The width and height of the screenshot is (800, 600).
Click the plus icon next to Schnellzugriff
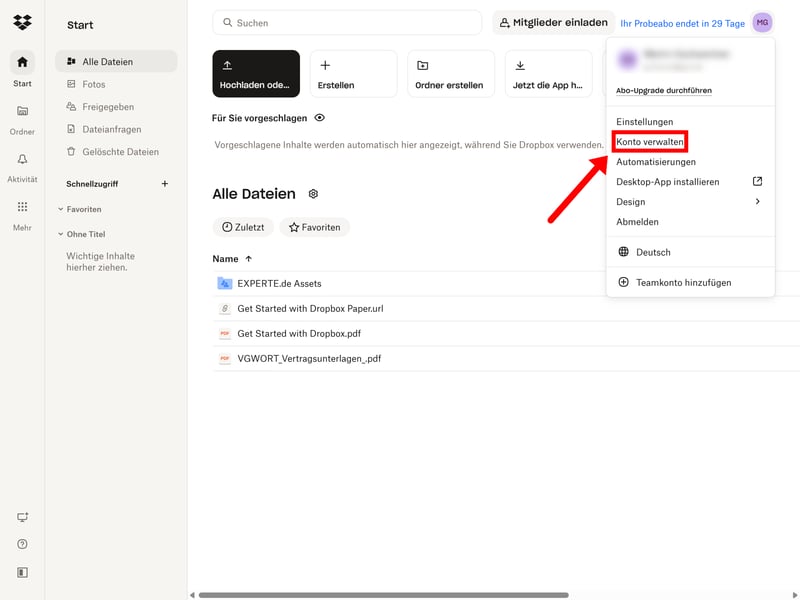point(165,184)
